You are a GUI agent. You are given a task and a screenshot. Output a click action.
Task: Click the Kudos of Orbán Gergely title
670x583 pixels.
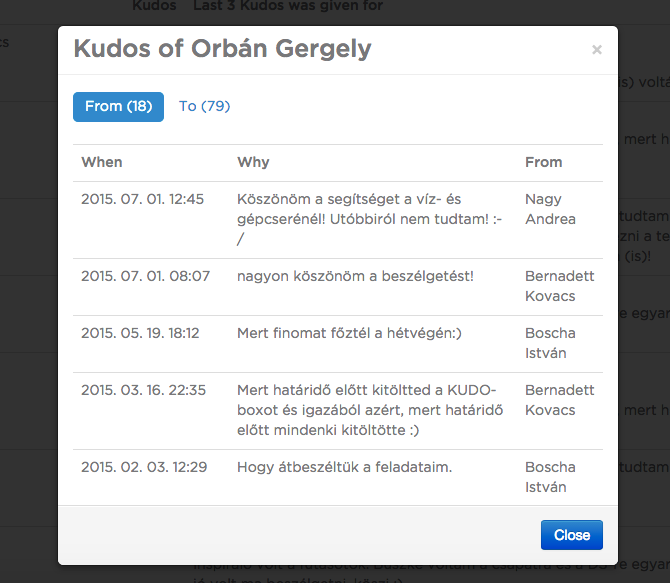coord(222,49)
